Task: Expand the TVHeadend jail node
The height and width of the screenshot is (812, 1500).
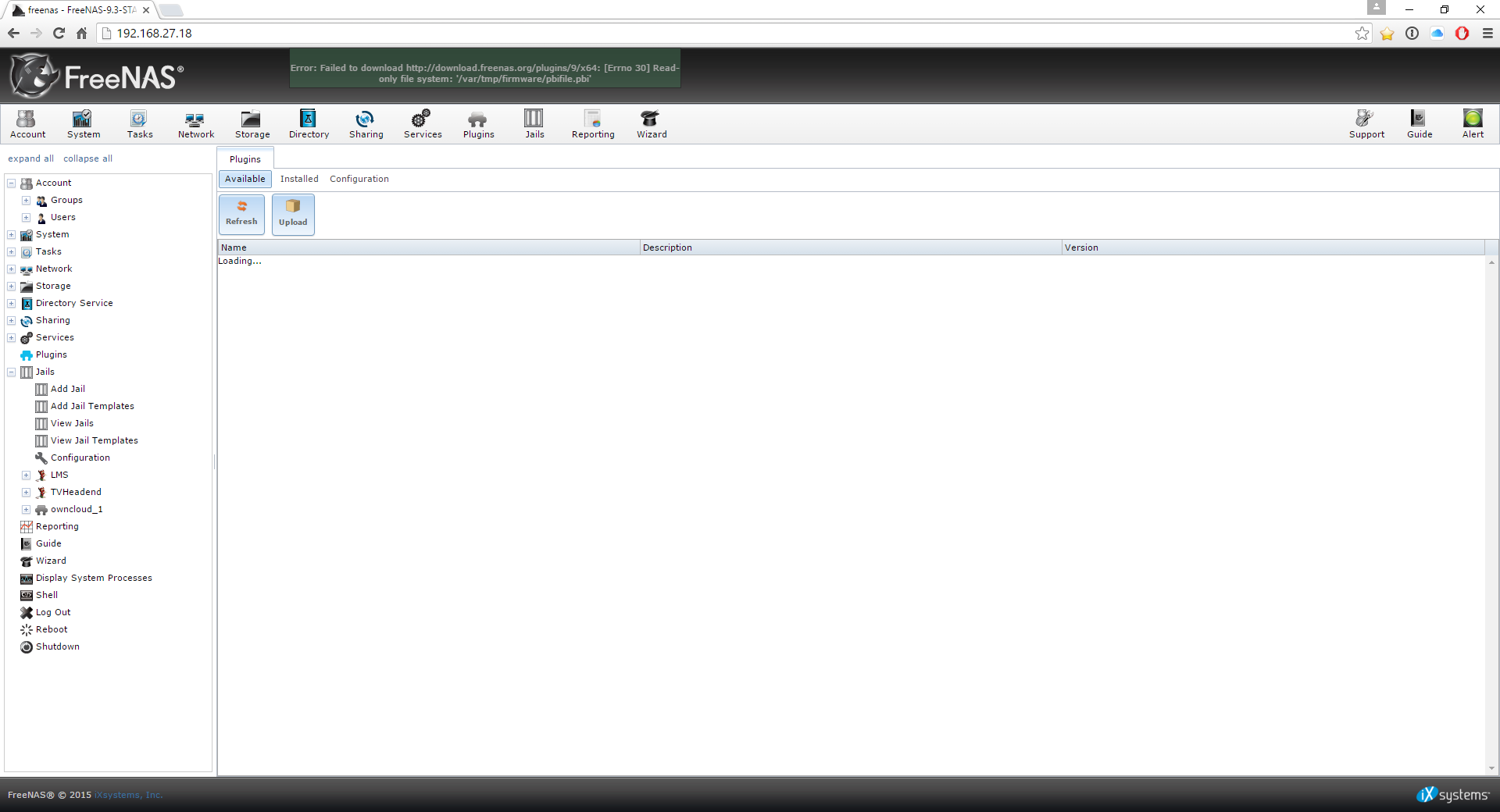Action: coord(26,493)
